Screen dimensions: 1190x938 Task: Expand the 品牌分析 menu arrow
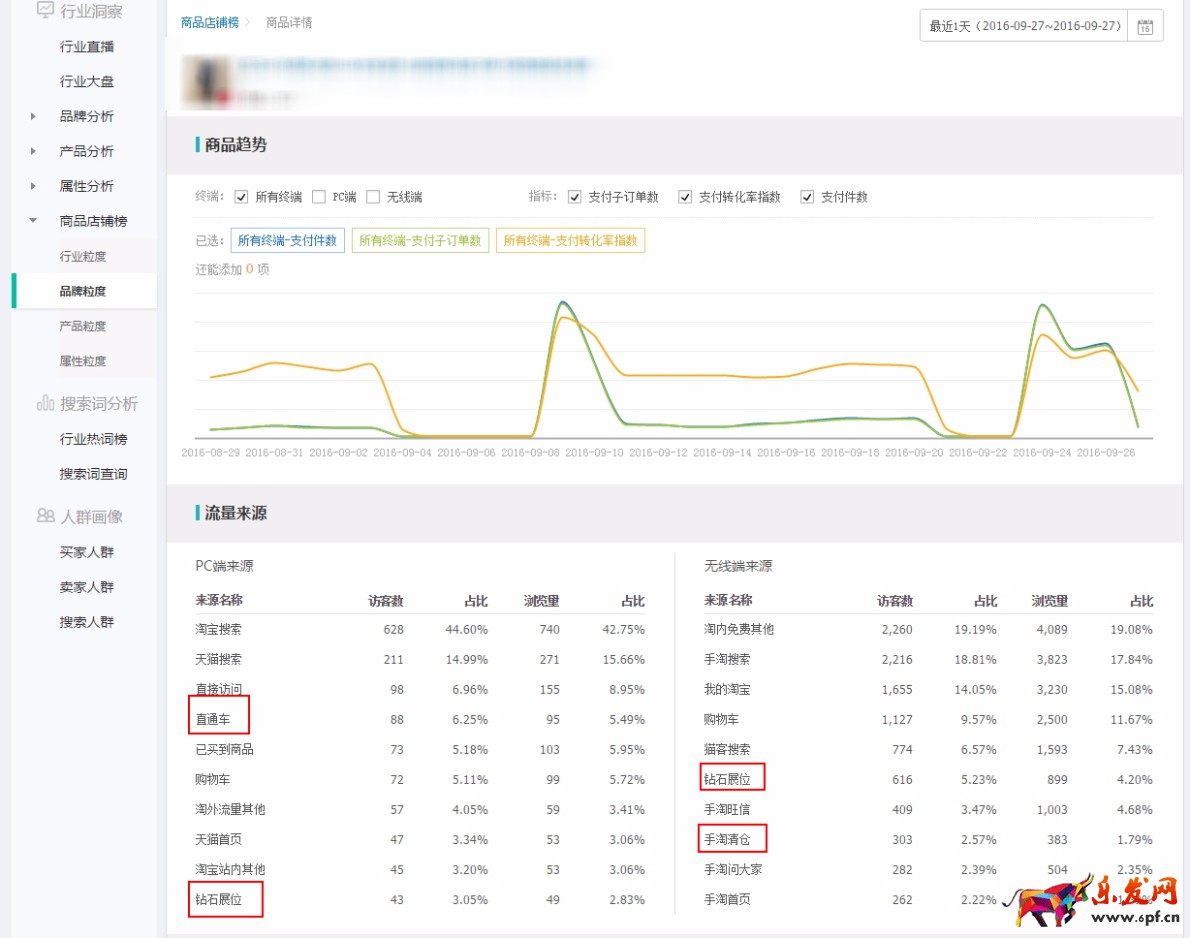(33, 116)
